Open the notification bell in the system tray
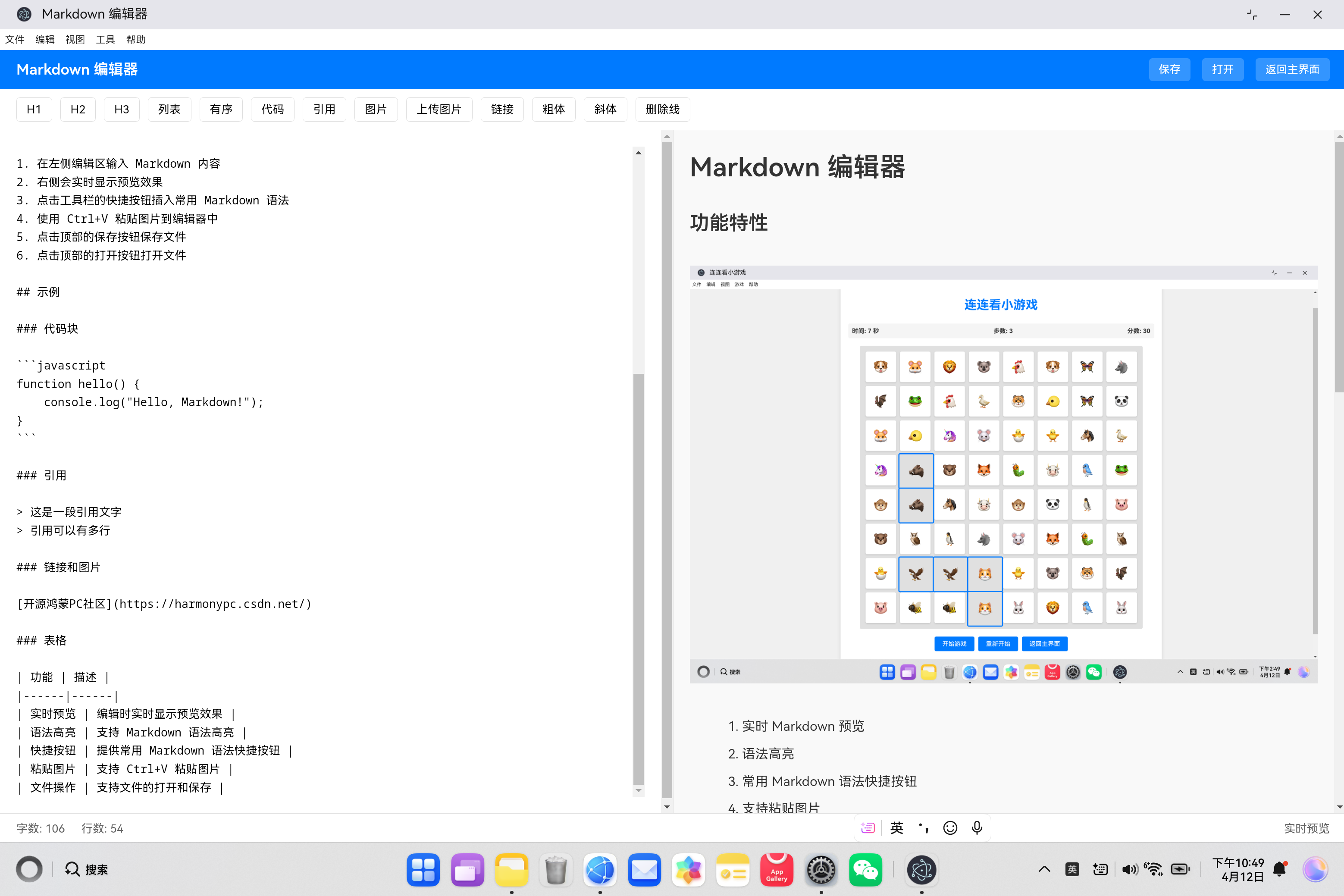Viewport: 1344px width, 896px height. click(x=1278, y=869)
